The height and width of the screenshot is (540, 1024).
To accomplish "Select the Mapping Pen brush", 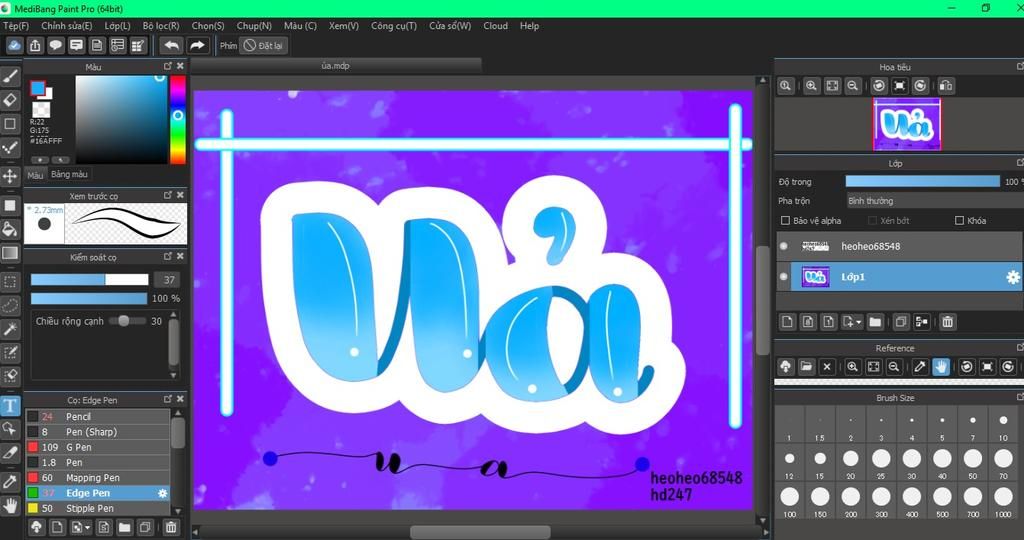I will (x=97, y=478).
